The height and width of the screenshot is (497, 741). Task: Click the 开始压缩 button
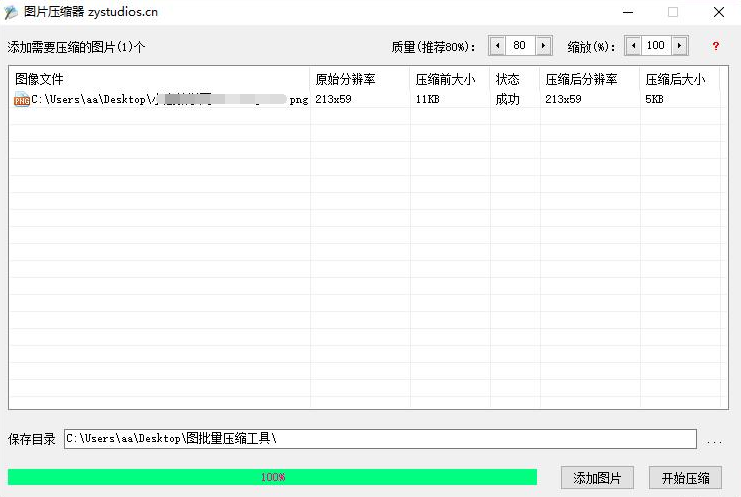tap(685, 478)
